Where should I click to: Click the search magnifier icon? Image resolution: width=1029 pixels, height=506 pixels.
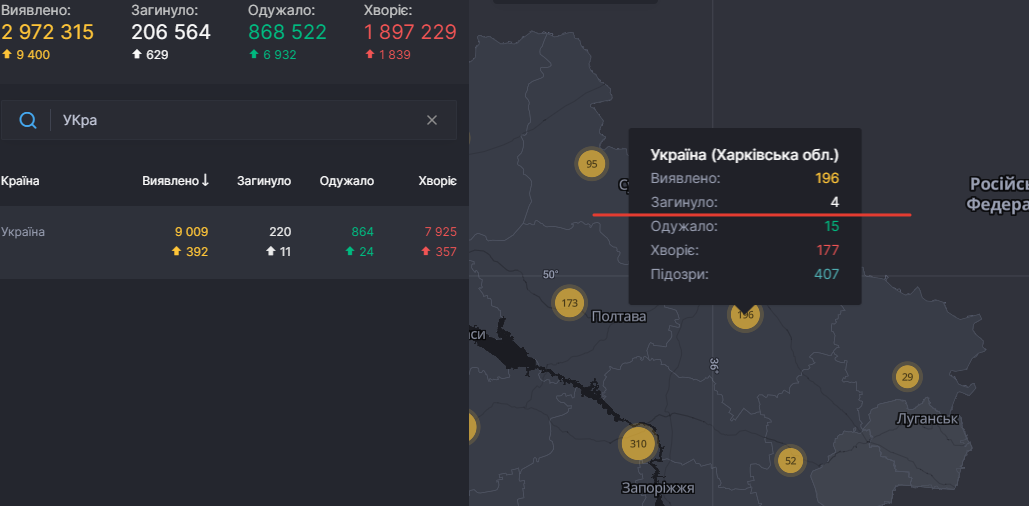coord(28,120)
